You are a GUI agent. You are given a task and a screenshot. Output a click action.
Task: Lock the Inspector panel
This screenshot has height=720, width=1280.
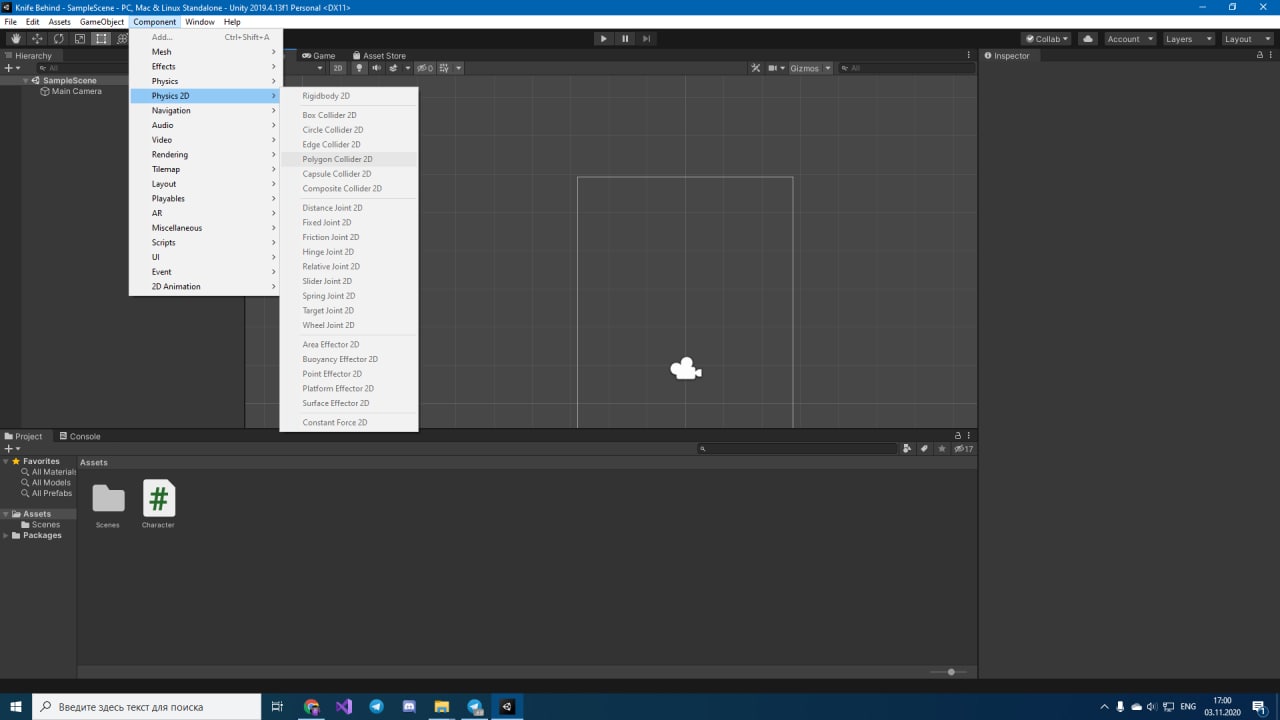point(1259,55)
